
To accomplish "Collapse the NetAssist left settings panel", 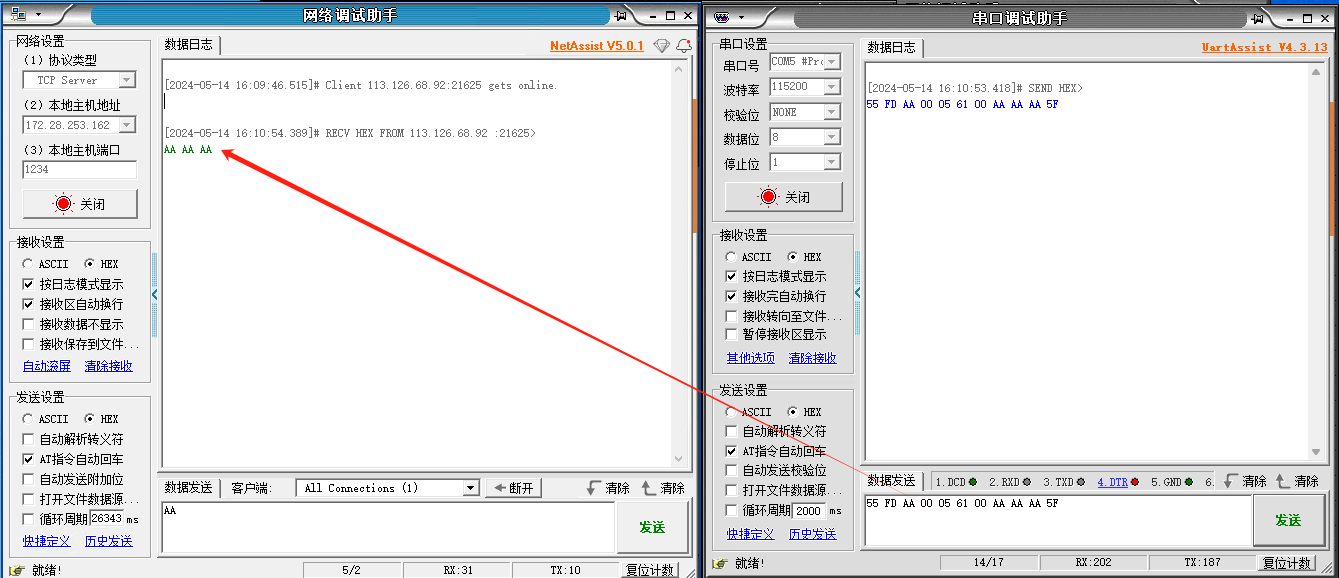I will (x=155, y=295).
